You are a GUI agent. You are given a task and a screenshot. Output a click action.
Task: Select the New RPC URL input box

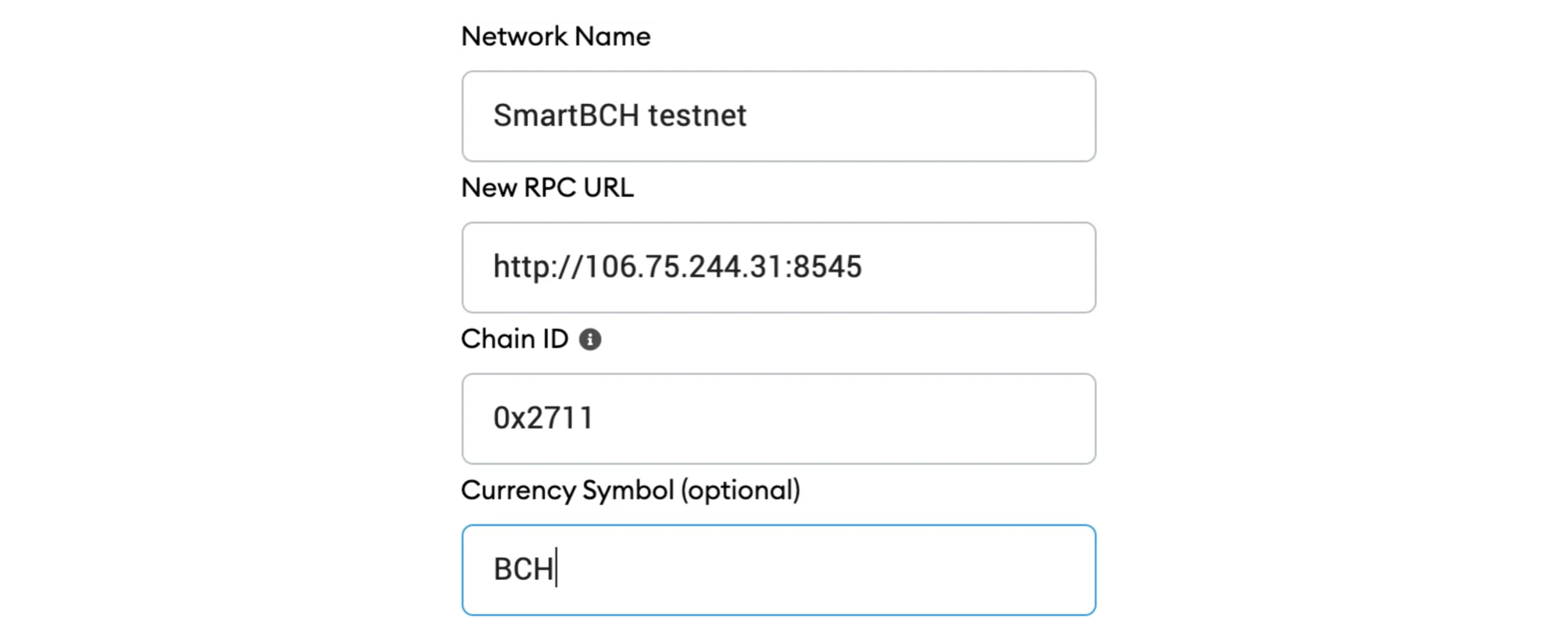click(x=779, y=267)
